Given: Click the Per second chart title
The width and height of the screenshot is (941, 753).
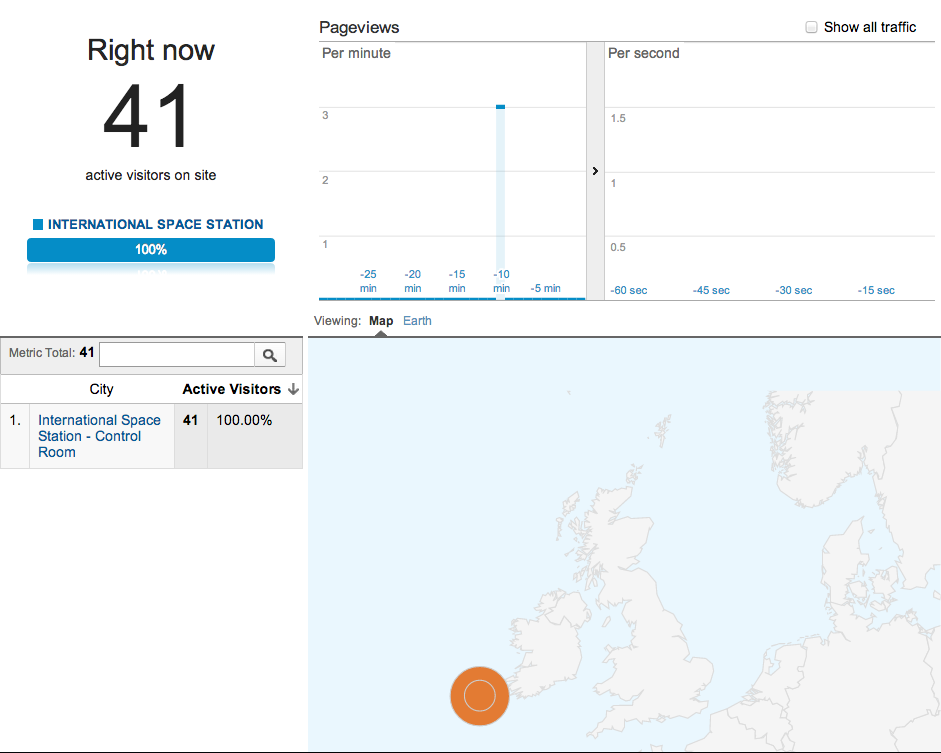Looking at the screenshot, I should click(x=643, y=53).
